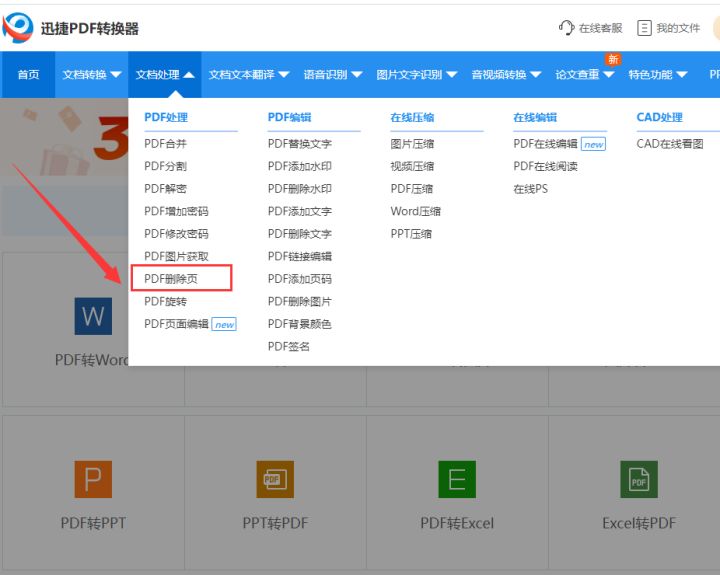Choose PDF旋转 from menu
Screen dimensions: 720x575
165,301
